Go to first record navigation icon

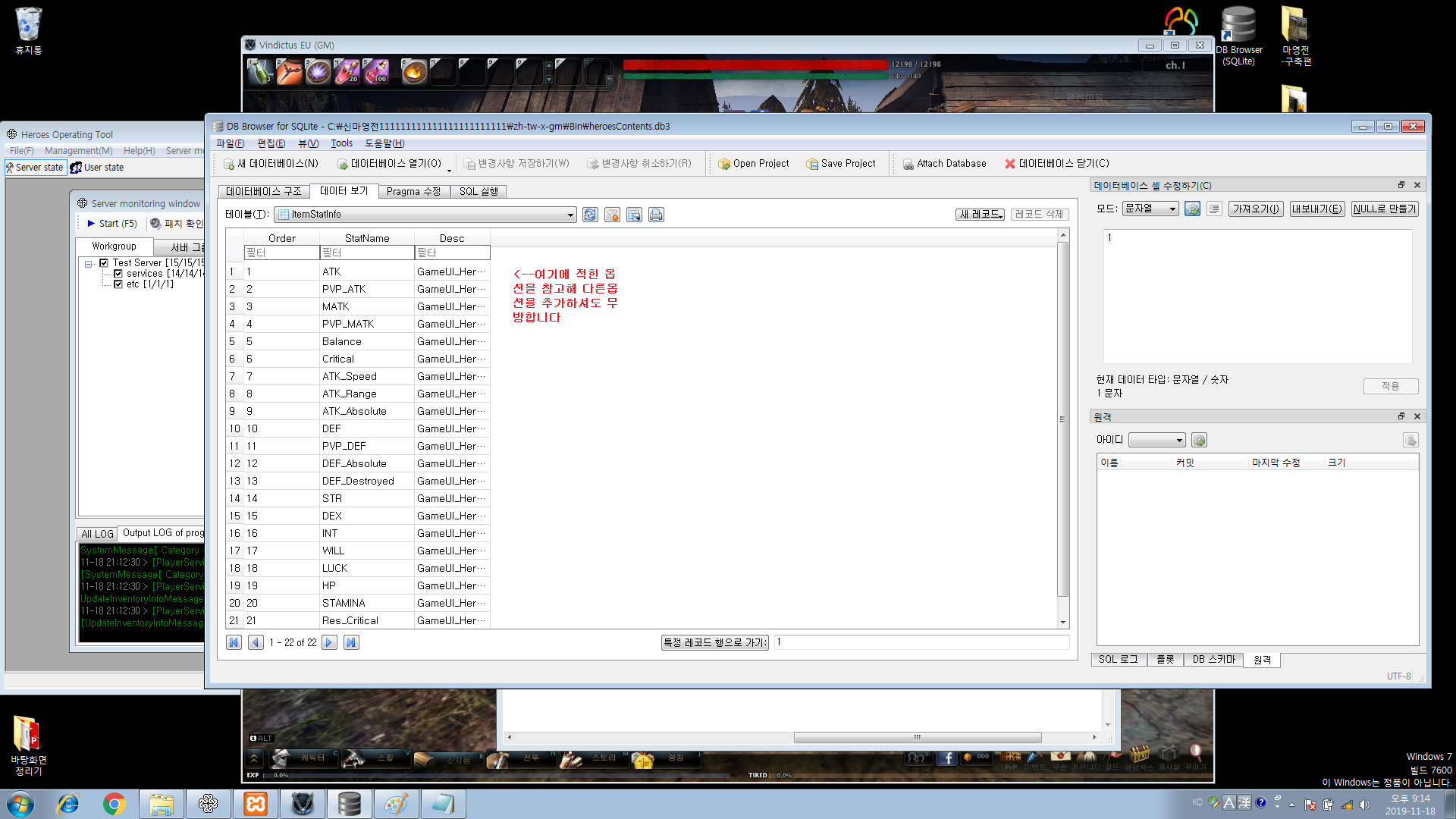click(234, 642)
